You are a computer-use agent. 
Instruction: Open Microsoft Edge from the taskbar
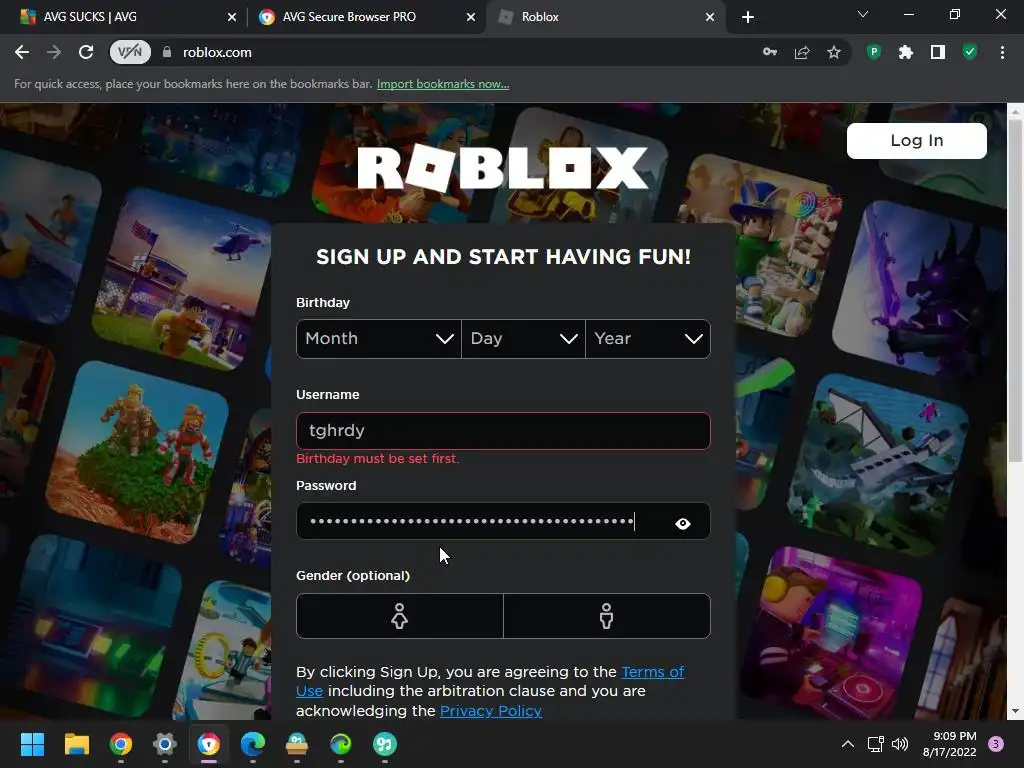pos(253,744)
